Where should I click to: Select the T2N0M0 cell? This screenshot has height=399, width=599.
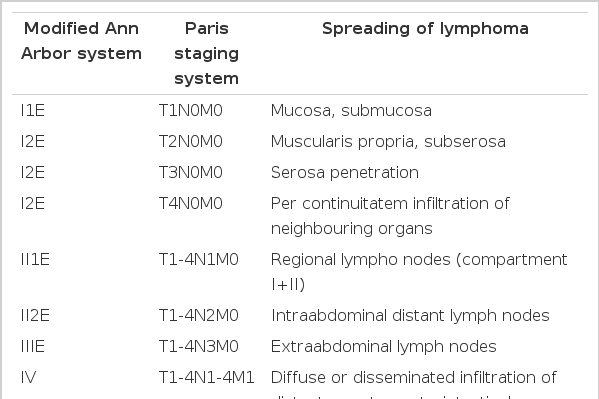(191, 141)
